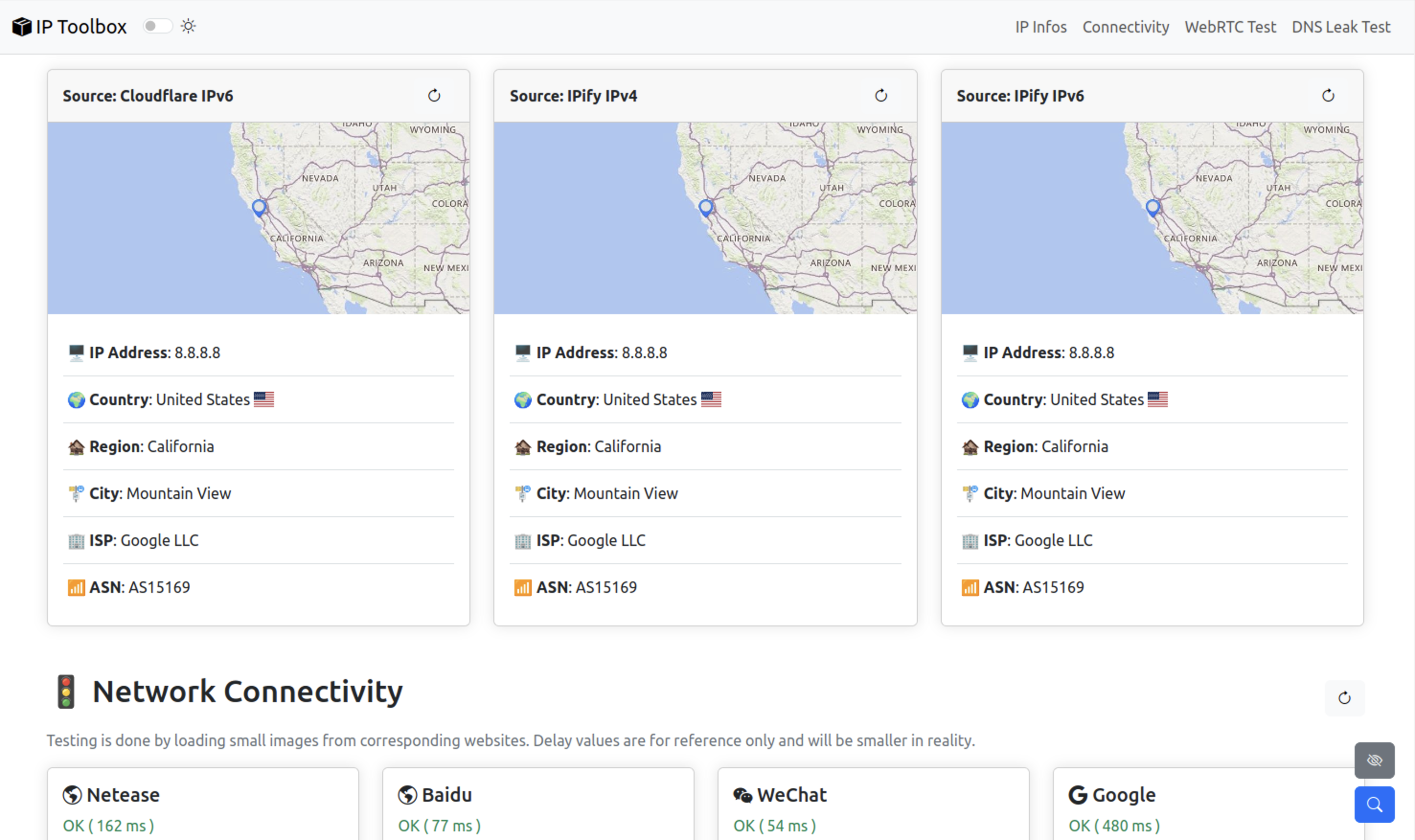Click the blue search button
Image resolution: width=1415 pixels, height=840 pixels.
pos(1374,805)
